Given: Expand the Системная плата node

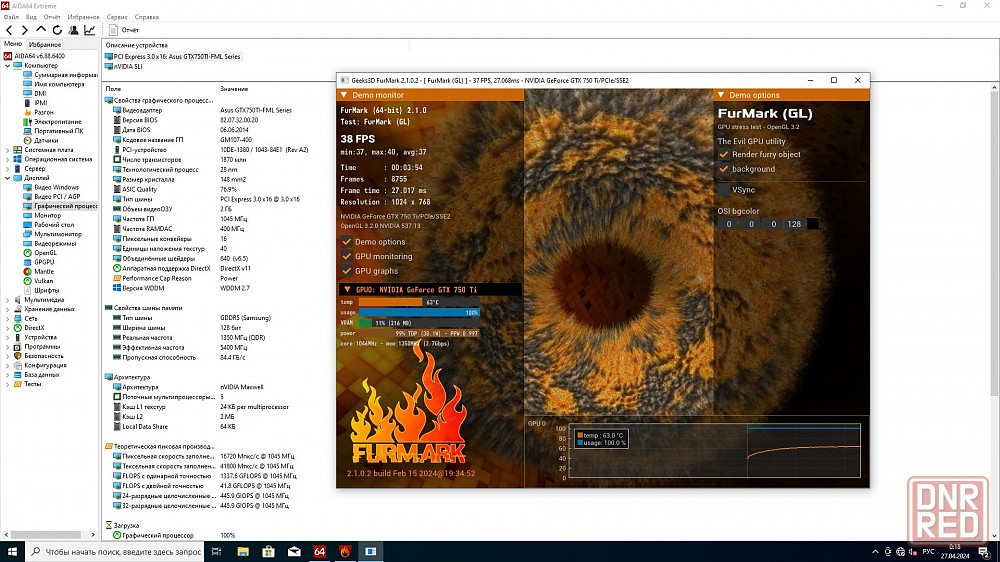Looking at the screenshot, I should tap(8, 150).
